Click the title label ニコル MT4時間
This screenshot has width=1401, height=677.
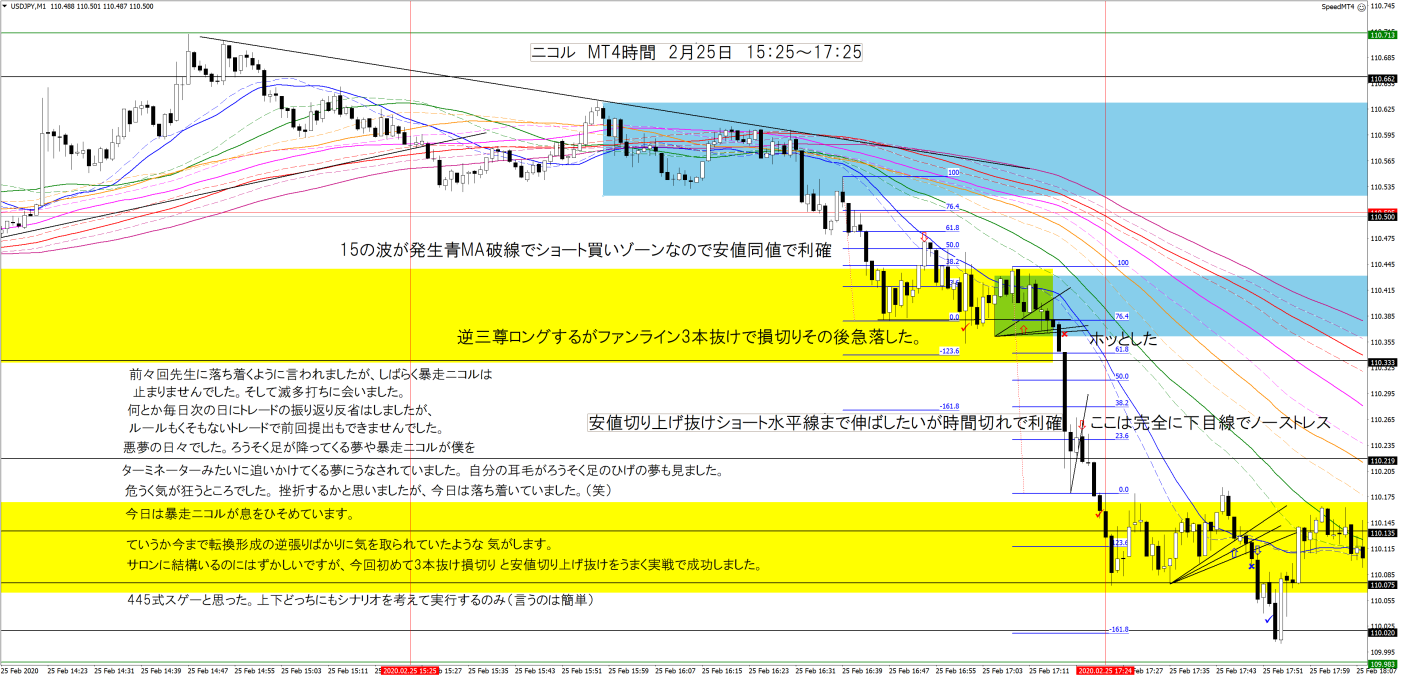(x=697, y=52)
